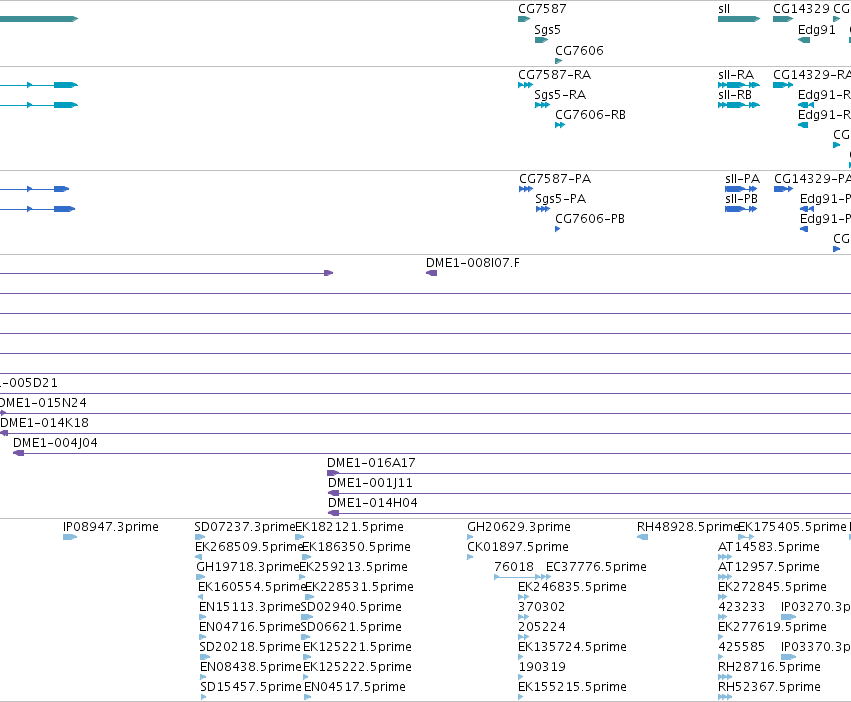Click EST SD02940.5prime
Image resolution: width=851 pixels, height=702 pixels.
coord(351,608)
